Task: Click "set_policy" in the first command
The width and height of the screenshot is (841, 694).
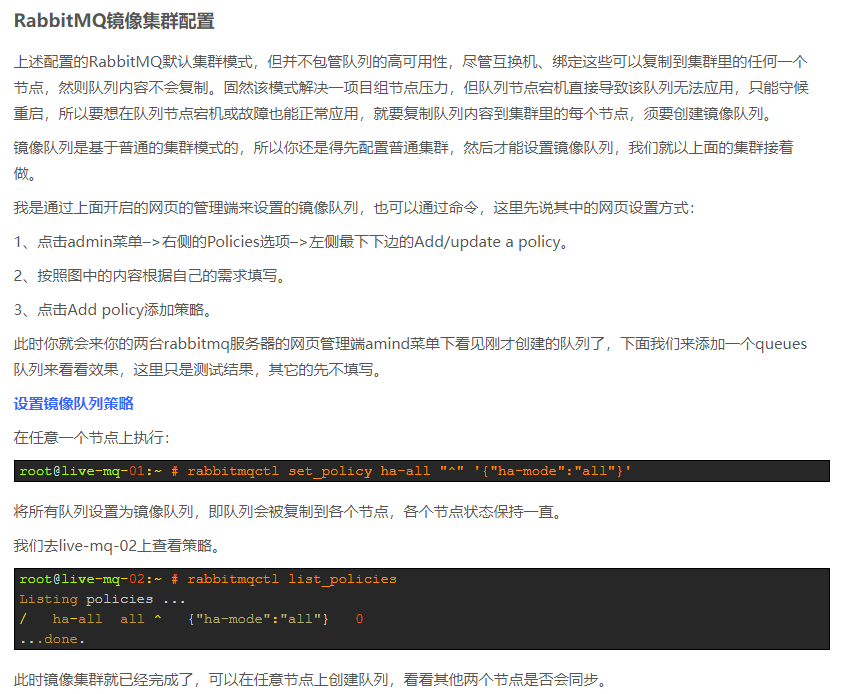Action: 330,471
